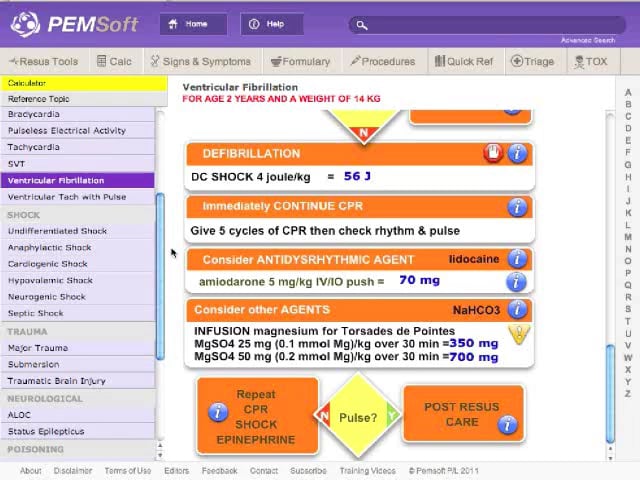
Task: Open info icon in Consider other Agents header
Action: pyautogui.click(x=517, y=309)
